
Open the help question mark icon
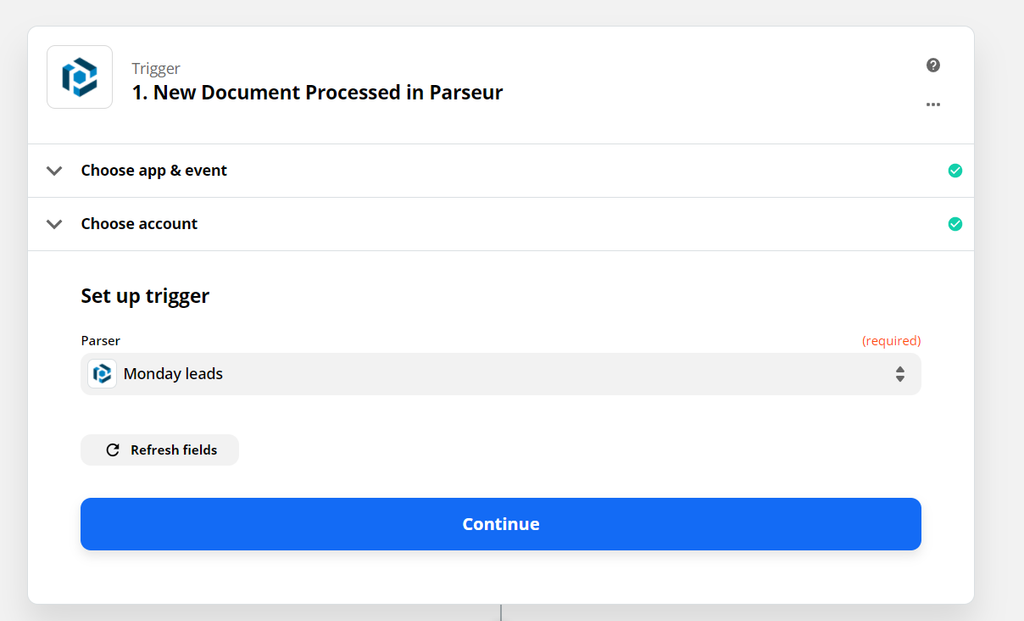click(x=933, y=65)
